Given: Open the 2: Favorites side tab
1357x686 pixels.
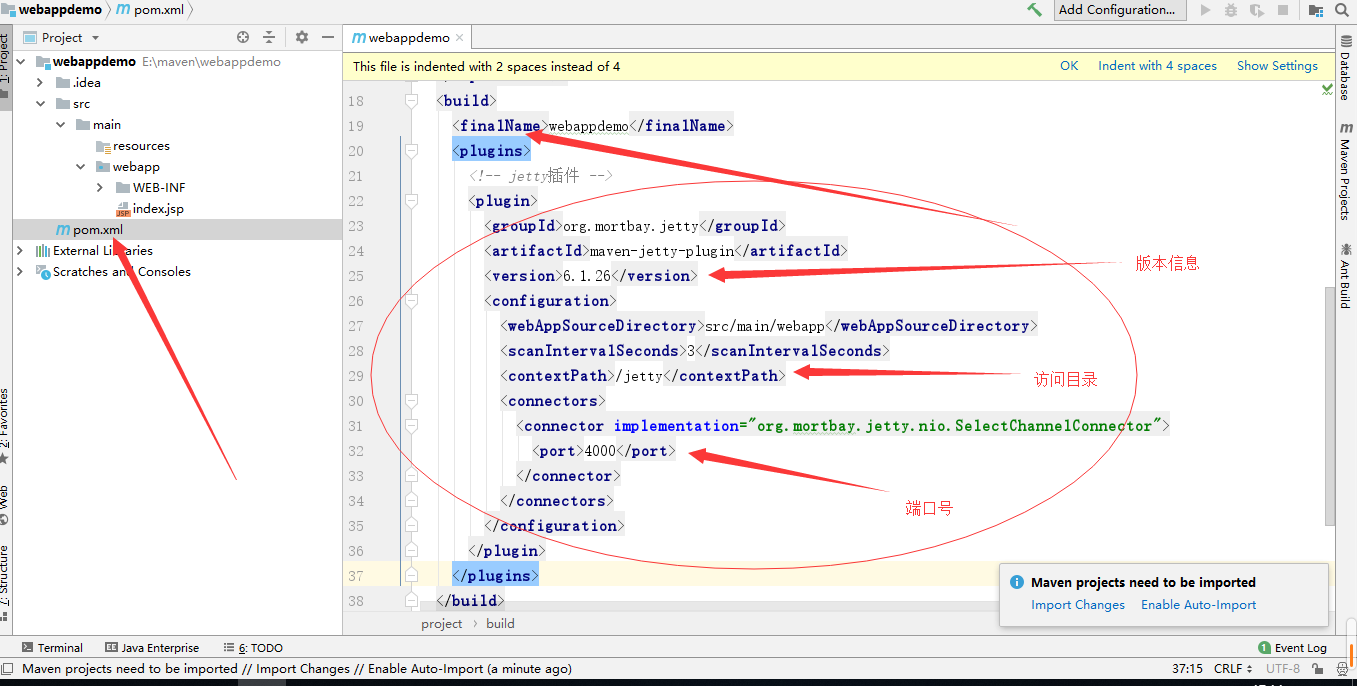Looking at the screenshot, I should point(5,425).
